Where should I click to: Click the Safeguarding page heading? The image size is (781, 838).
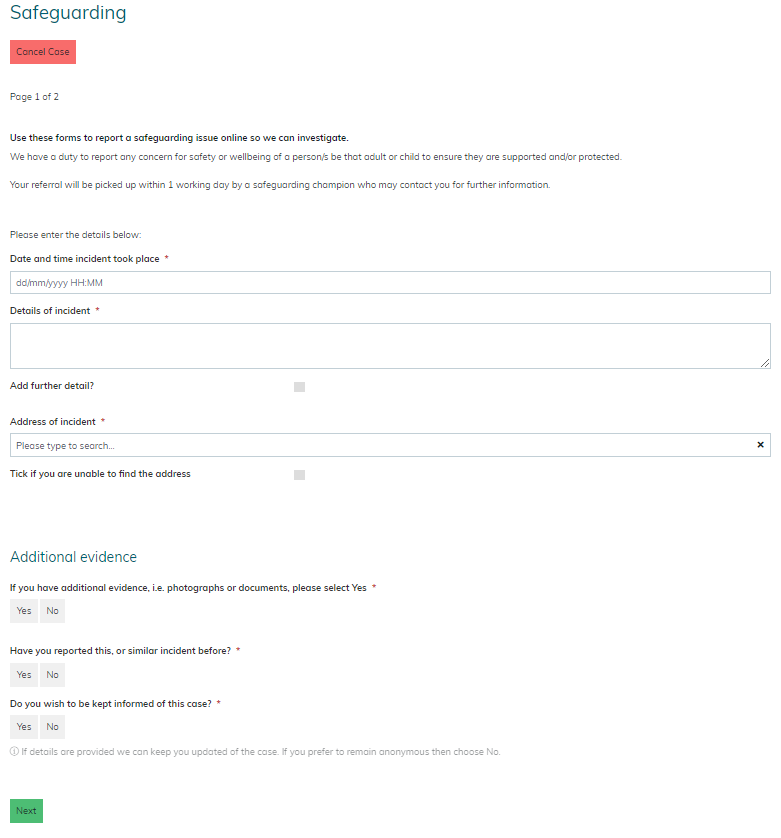tap(68, 14)
